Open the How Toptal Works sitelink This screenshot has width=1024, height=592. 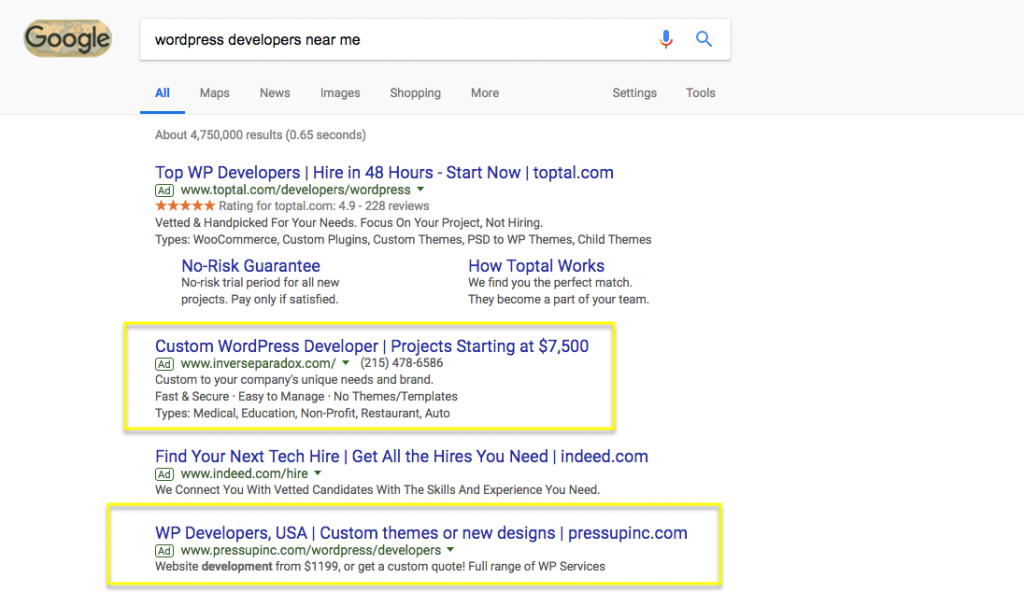tap(536, 266)
